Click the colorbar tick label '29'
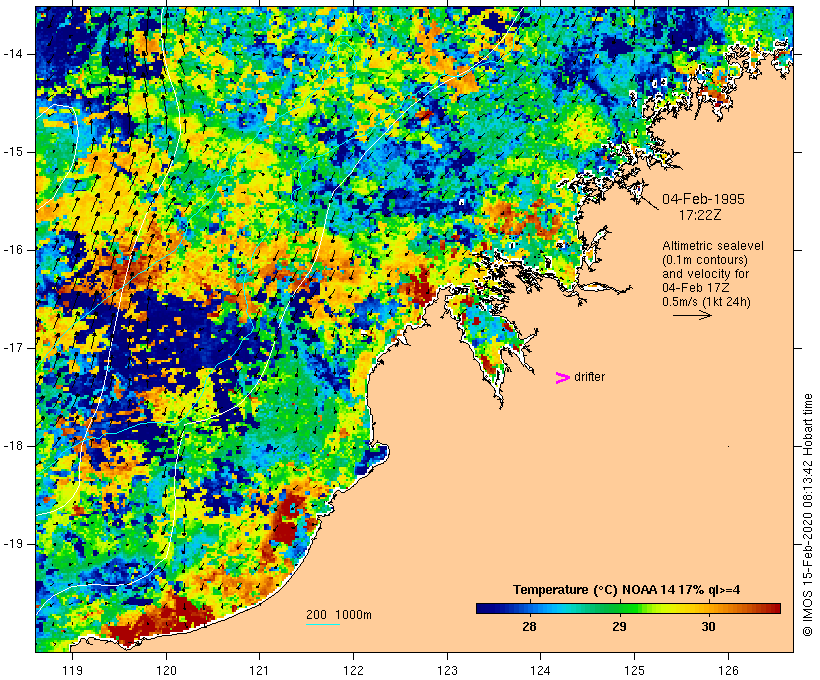This screenshot has width=820, height=680. click(x=619, y=627)
